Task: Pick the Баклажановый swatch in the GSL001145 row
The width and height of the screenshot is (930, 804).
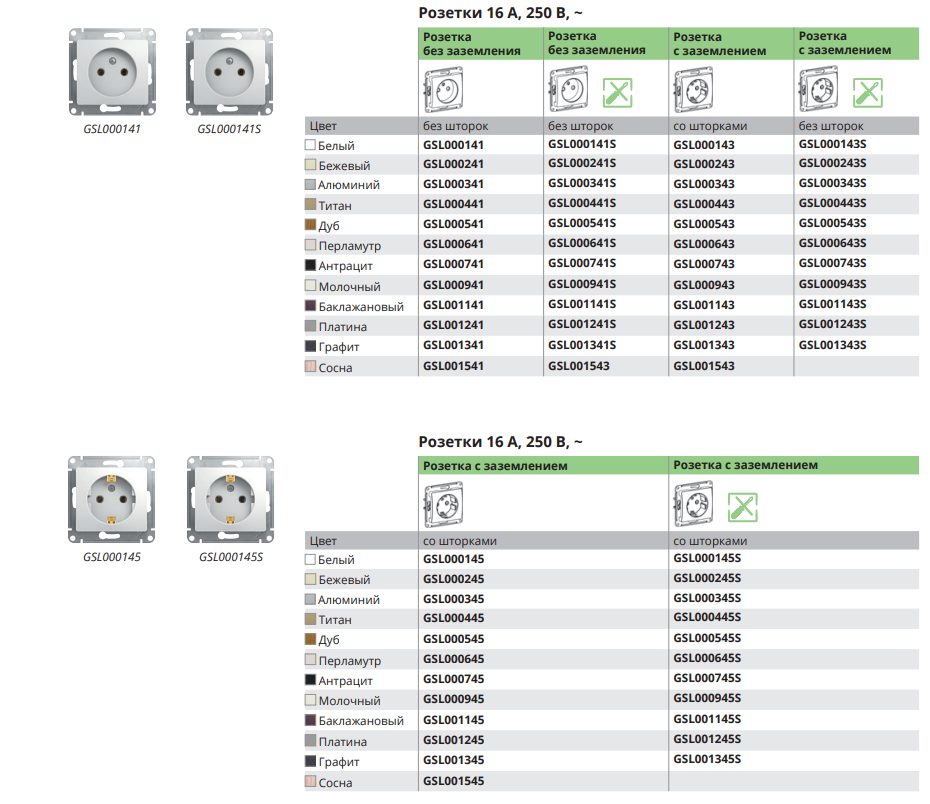Action: coord(310,720)
